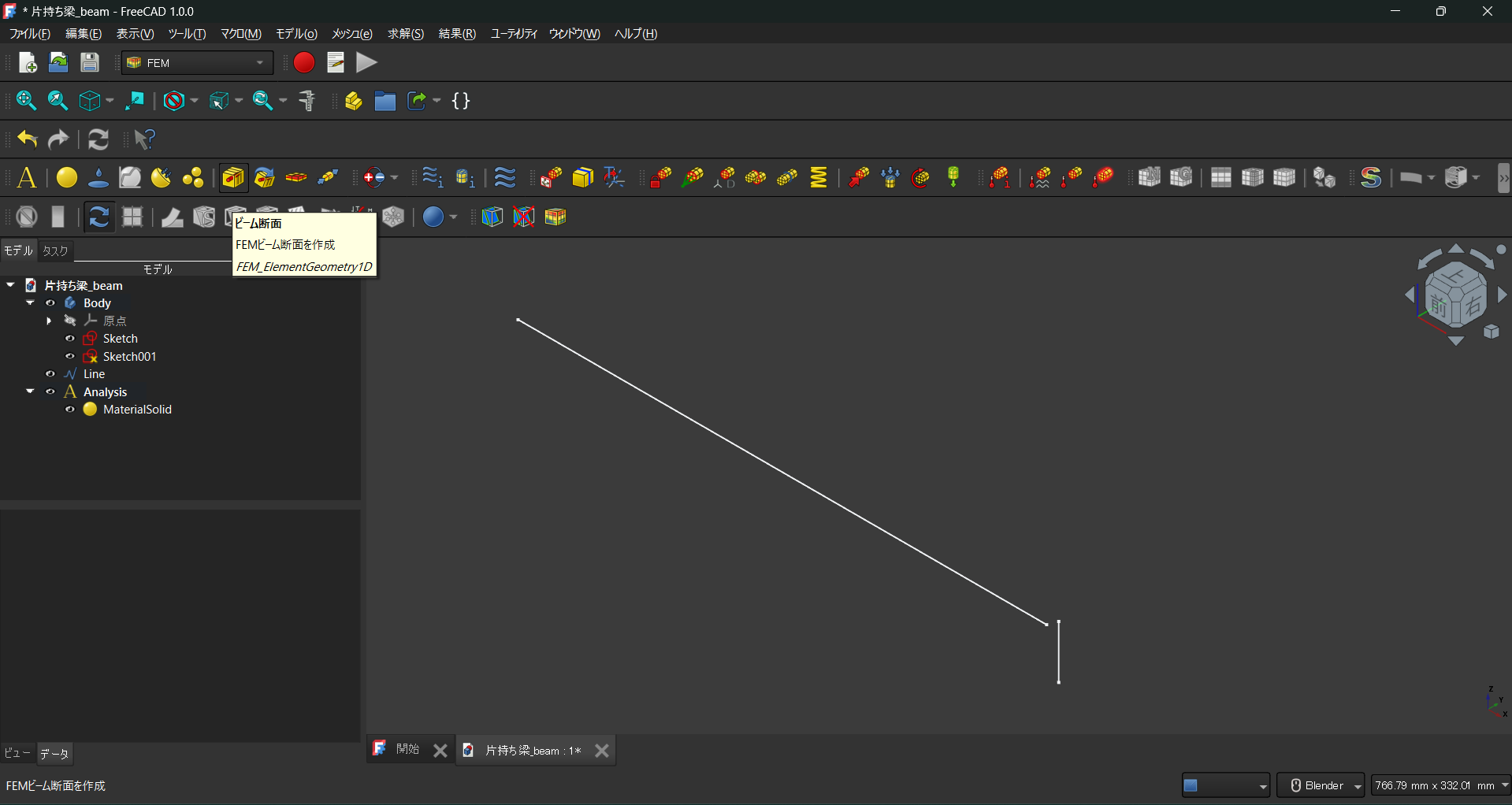Create beam cross-section (ビーム断面) tool
Viewport: 1512px width, 805px height.
(x=233, y=178)
